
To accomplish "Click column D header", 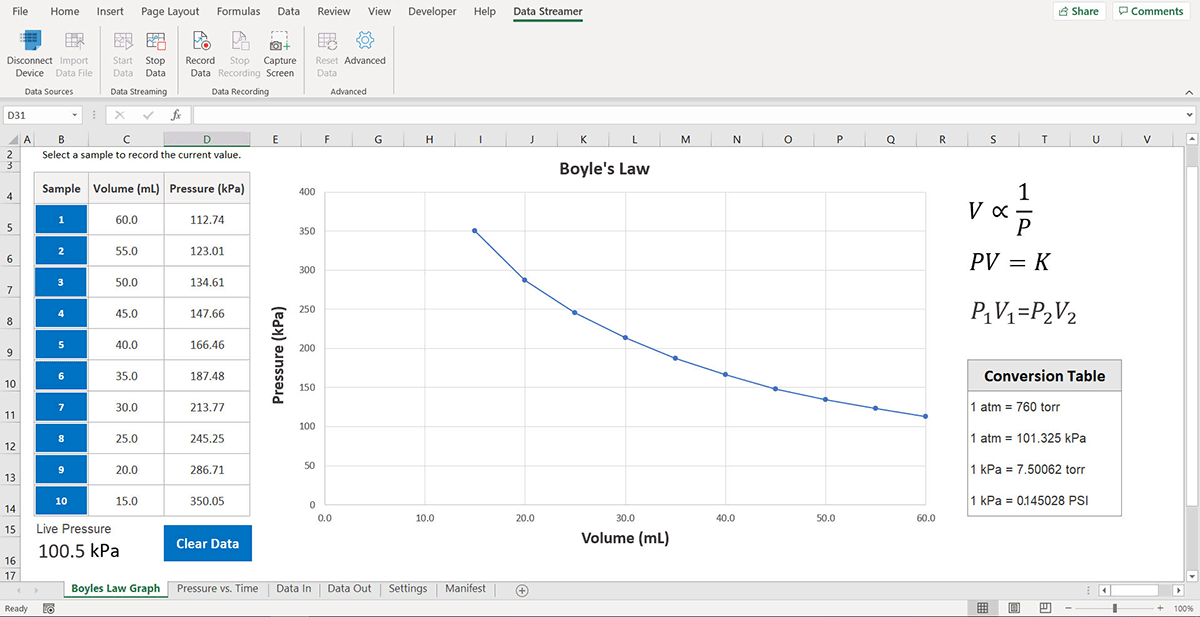I will coord(207,139).
